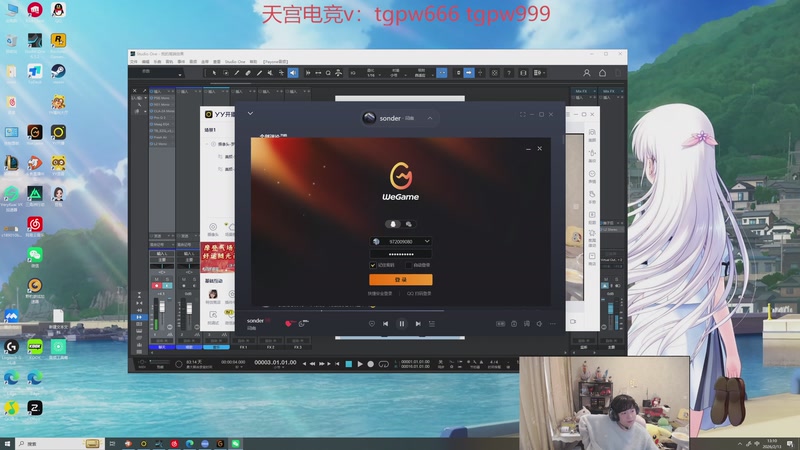Select the Listen speaker tool in Studio One

point(293,73)
